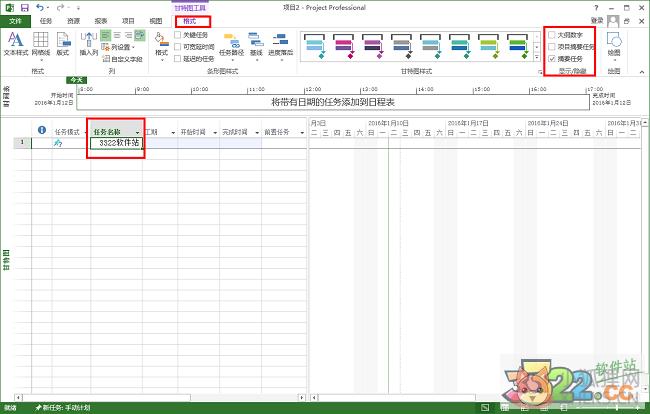650x414 pixels.
Task: Open Task Path (任务路径) tool
Action: (x=231, y=45)
